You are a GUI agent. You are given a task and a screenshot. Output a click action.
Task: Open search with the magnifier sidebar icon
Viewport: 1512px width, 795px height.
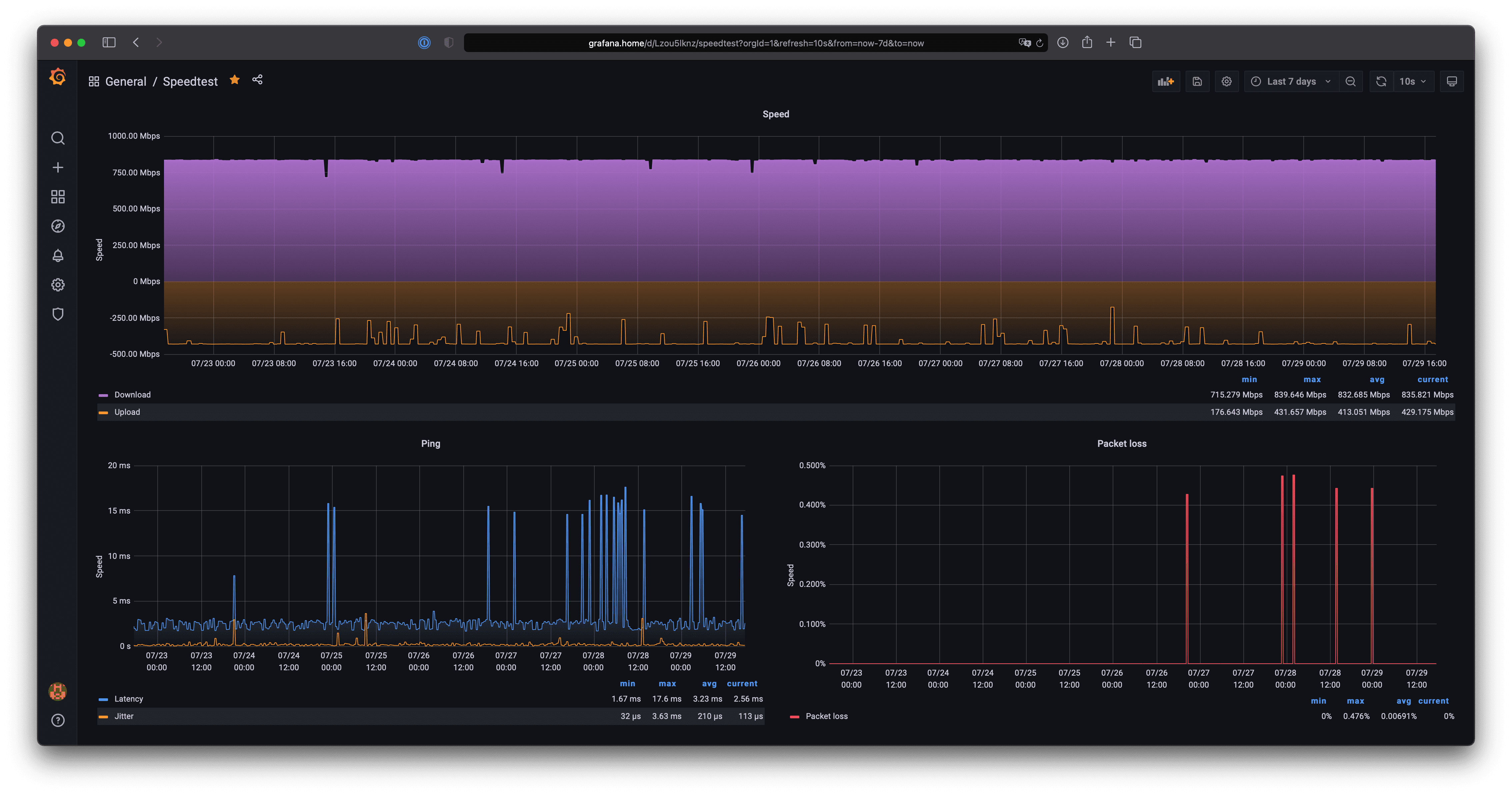point(58,138)
